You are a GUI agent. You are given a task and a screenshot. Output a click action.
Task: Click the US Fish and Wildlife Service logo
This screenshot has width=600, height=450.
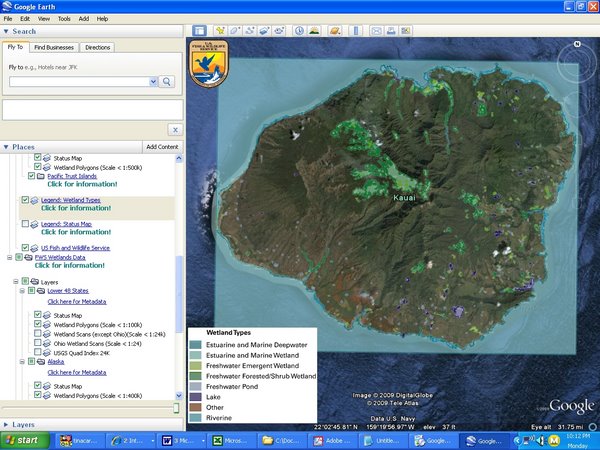pyautogui.click(x=209, y=64)
